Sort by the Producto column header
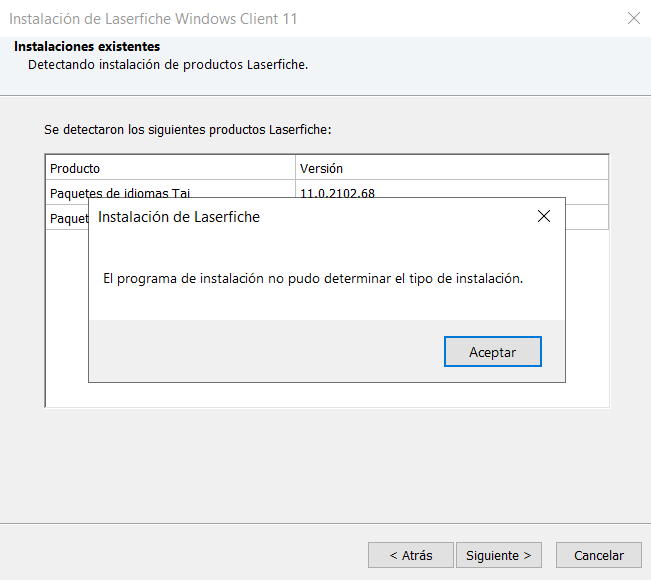Screen dimensions: 651x580 (170, 168)
